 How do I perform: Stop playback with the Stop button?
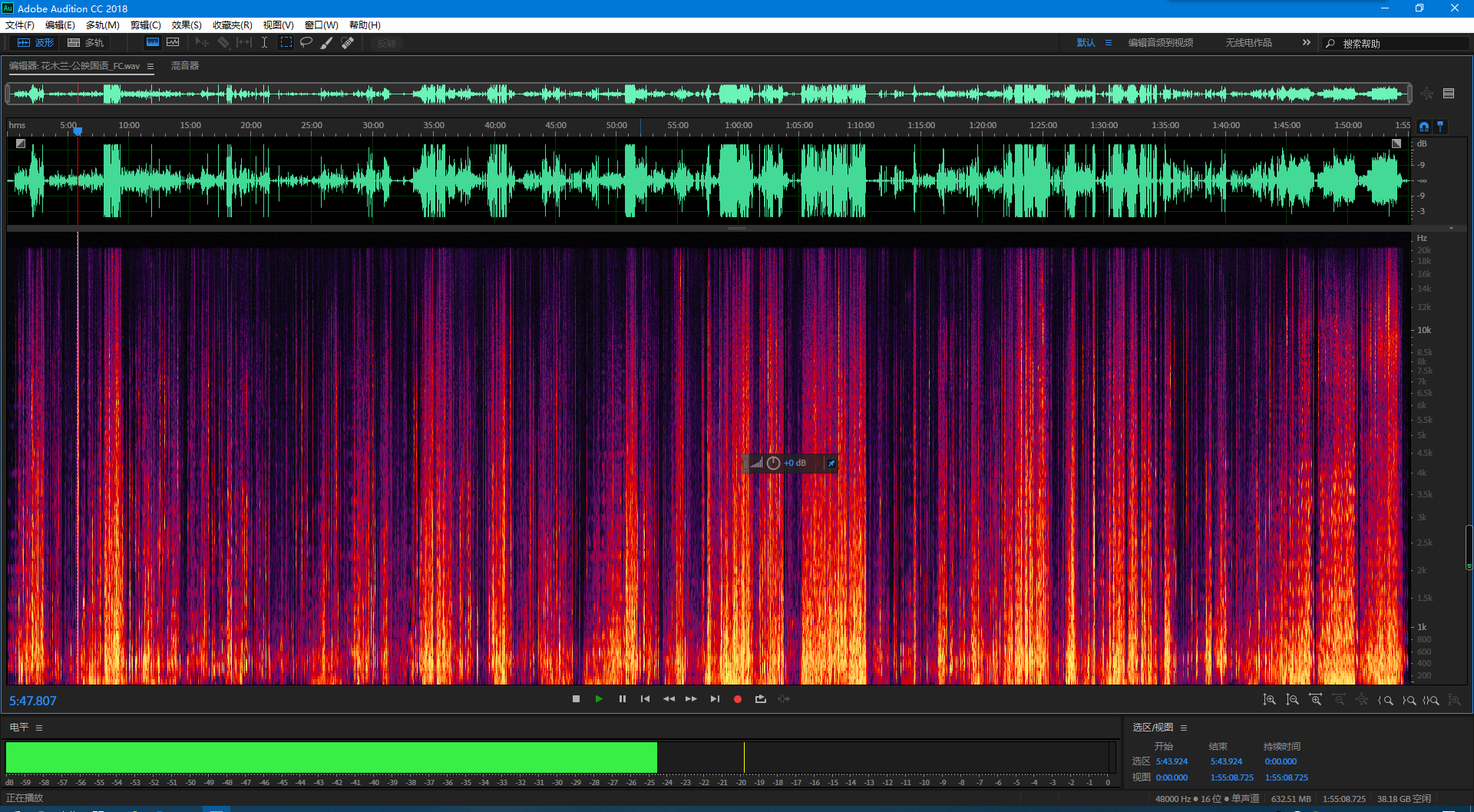pos(576,699)
